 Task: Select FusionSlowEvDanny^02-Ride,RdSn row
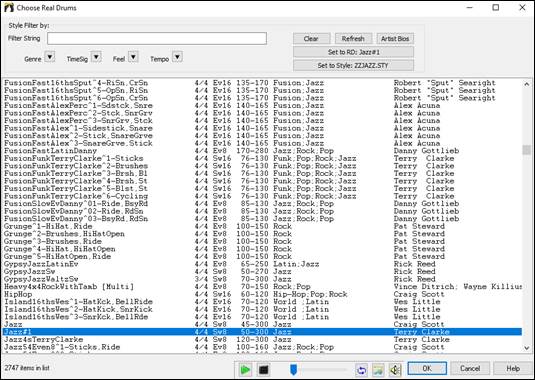[x=262, y=211]
